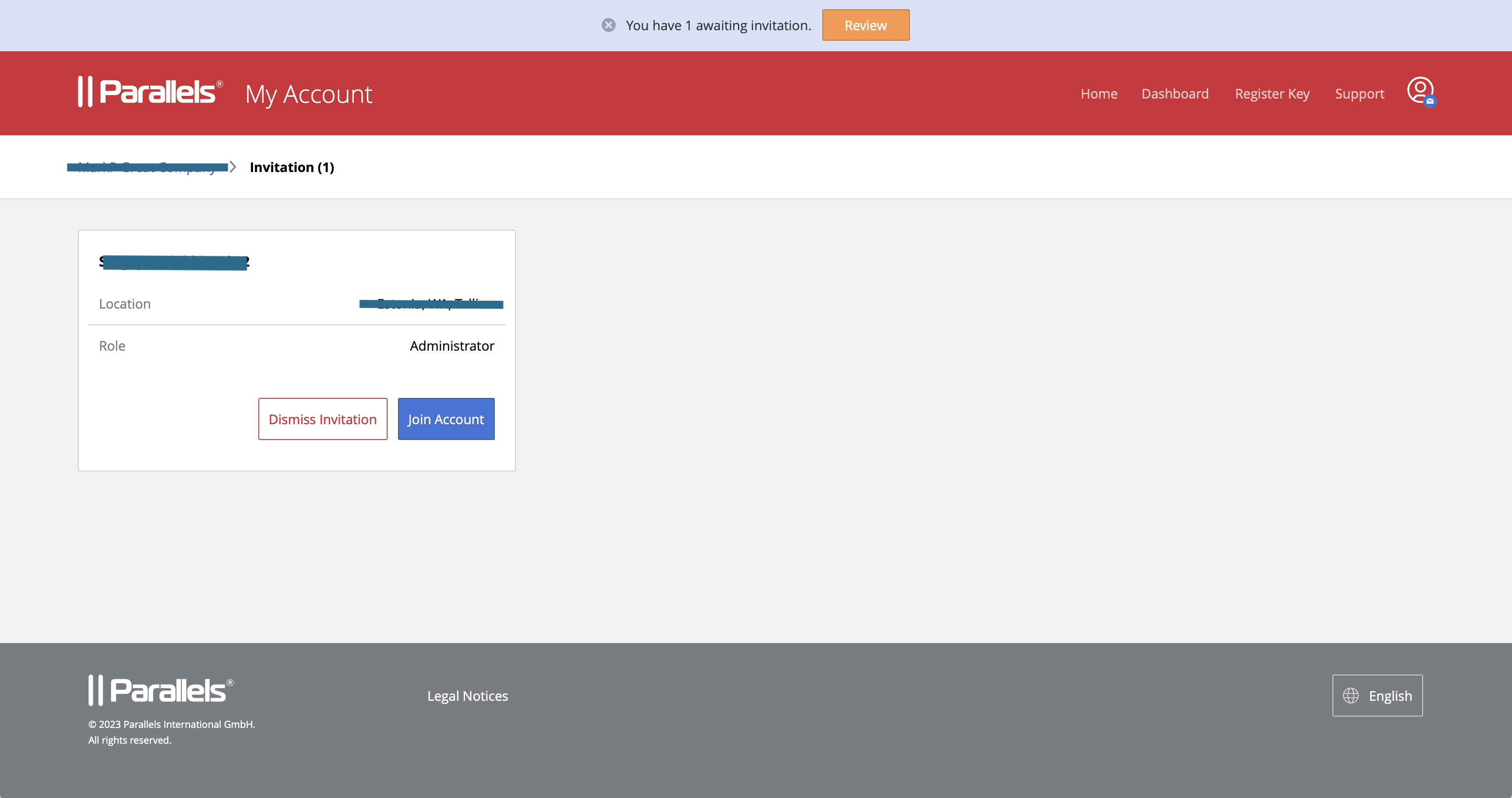
Task: Open the English language selector
Action: [1378, 695]
